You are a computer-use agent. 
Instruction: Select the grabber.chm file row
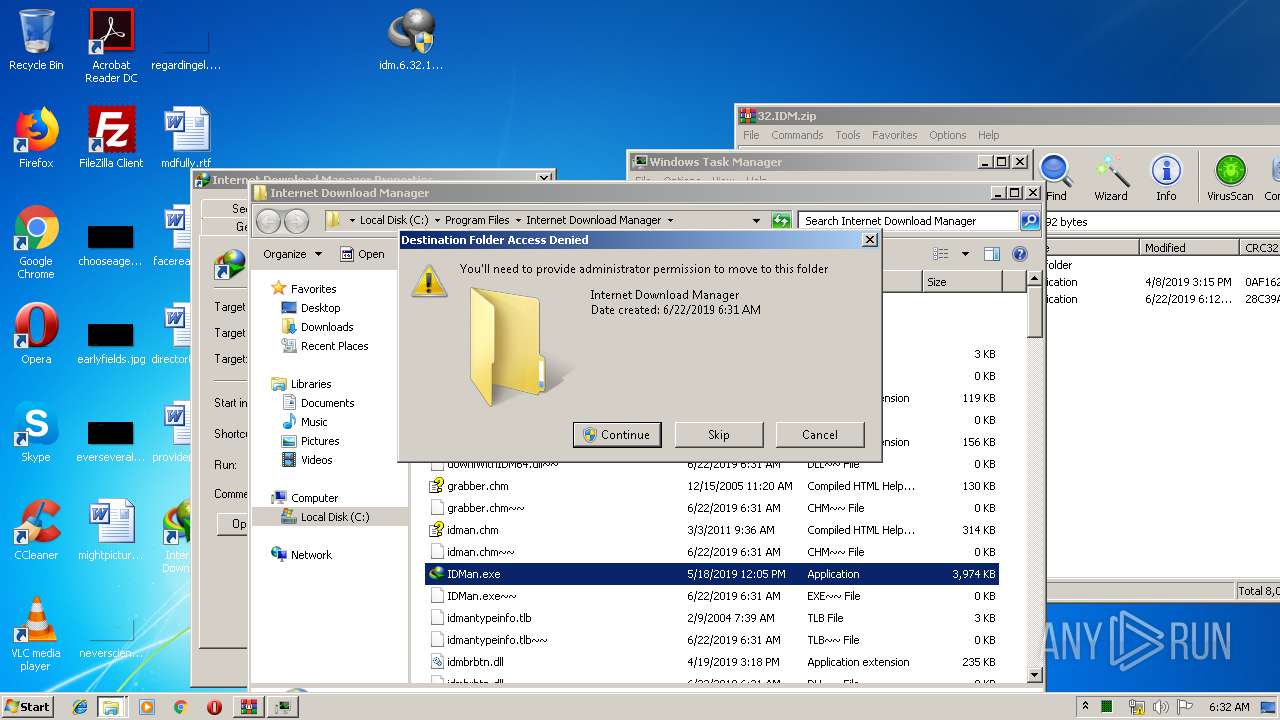[712, 486]
